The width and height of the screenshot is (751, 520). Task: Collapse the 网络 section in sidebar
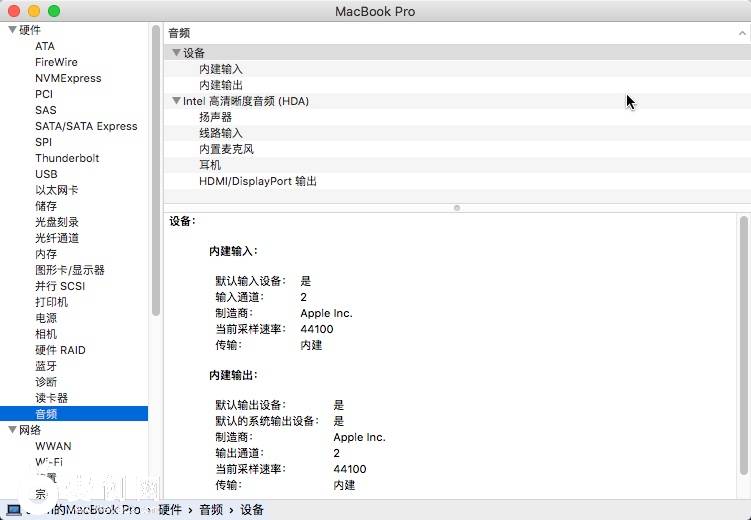point(12,430)
